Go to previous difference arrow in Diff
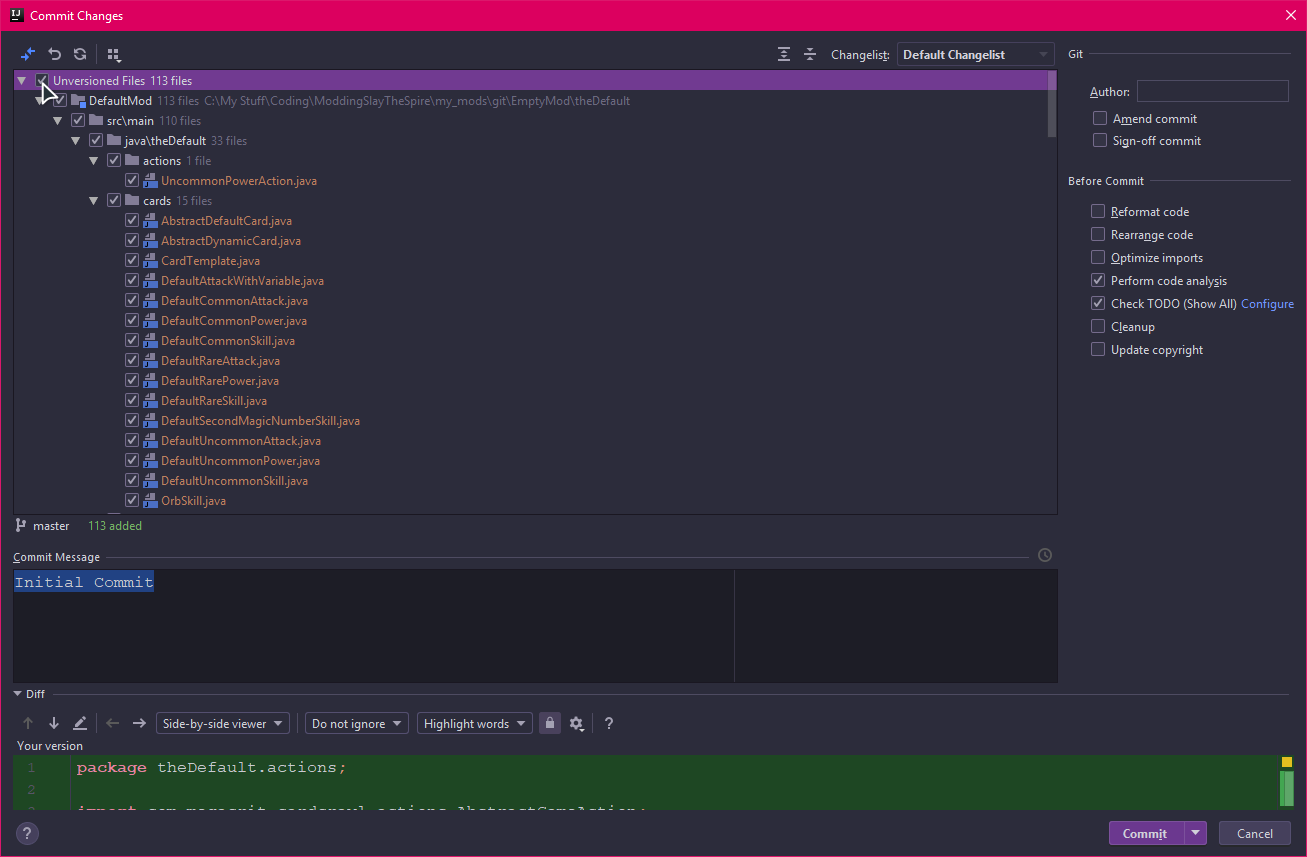Screen dimensions: 1307x857 tap(28, 723)
